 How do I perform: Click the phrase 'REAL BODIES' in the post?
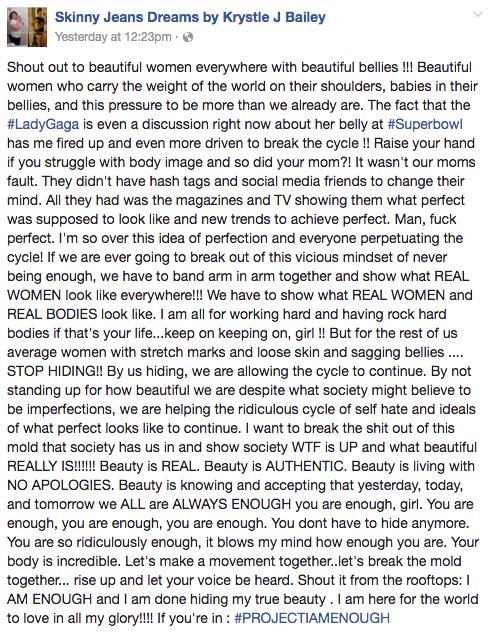coord(52,314)
